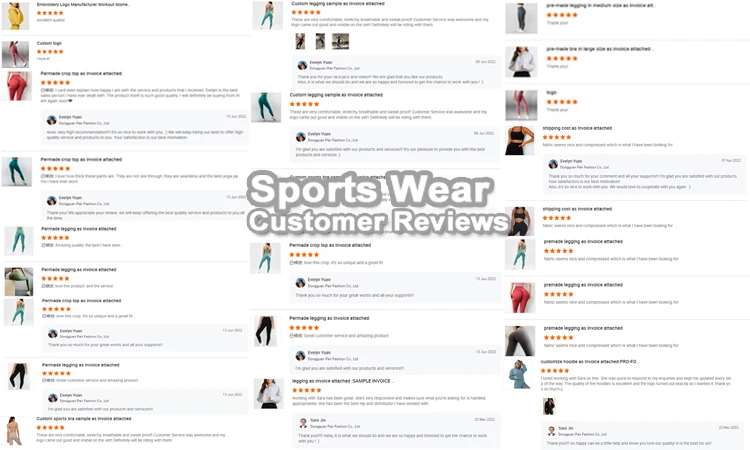Open the Custom logo review title
This screenshot has height=450, width=750.
pos(49,43)
